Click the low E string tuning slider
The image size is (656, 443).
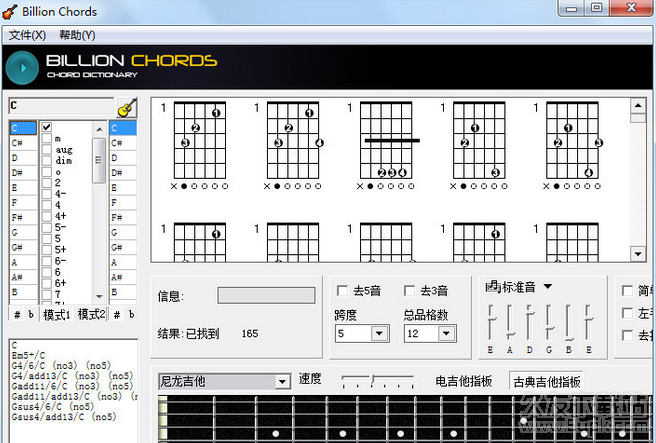491,322
